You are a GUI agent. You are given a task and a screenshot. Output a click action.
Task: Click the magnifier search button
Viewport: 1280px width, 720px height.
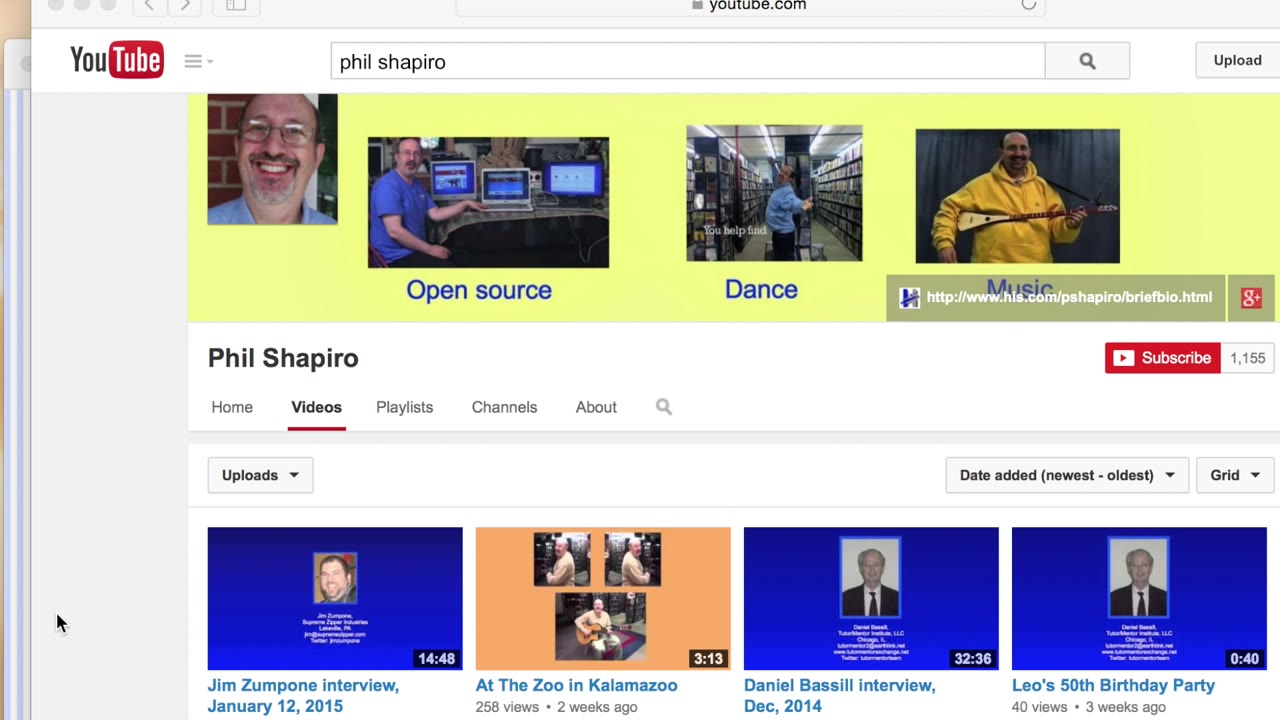coord(1087,61)
